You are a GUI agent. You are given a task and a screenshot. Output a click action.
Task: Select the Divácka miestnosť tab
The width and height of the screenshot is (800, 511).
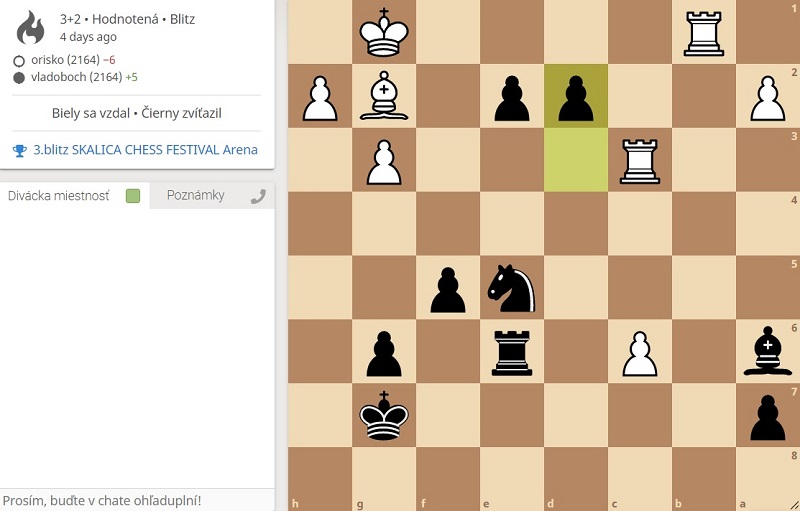[x=58, y=196]
